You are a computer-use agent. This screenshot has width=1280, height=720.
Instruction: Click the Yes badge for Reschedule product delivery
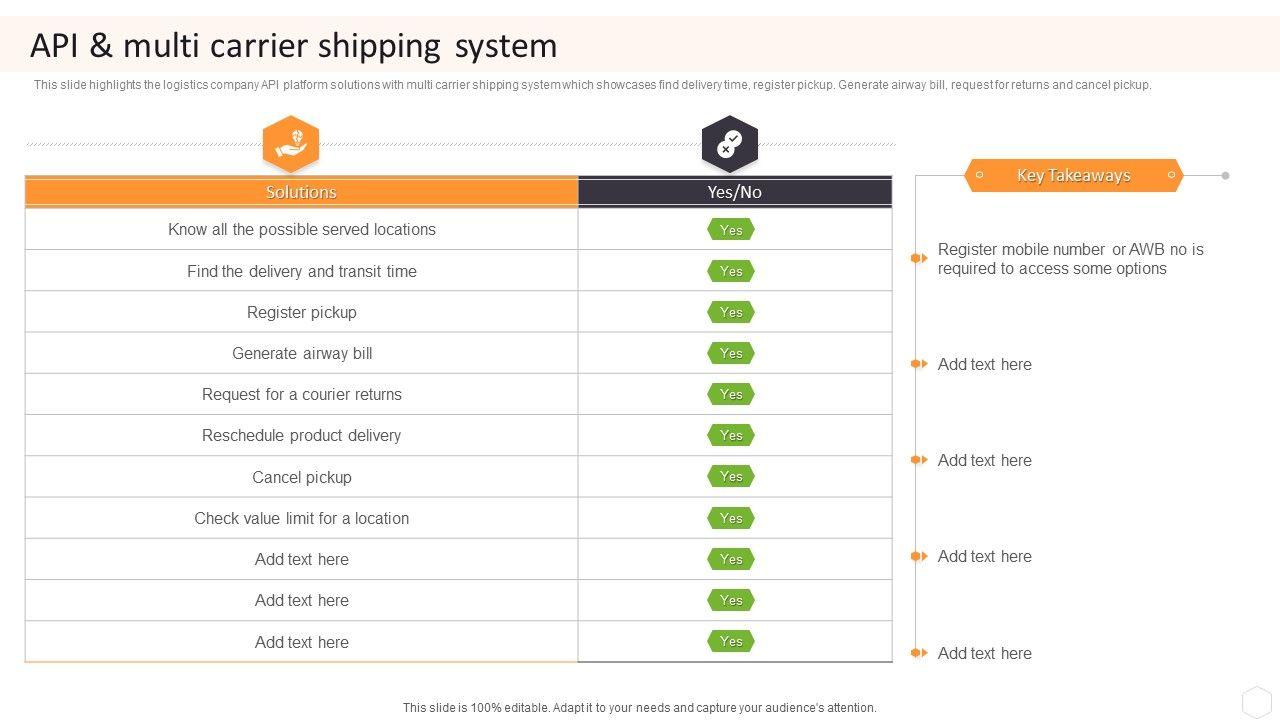(x=731, y=435)
